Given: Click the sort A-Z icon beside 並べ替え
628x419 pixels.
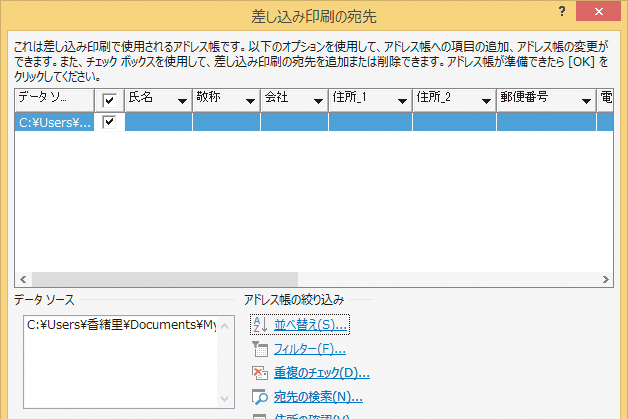Looking at the screenshot, I should (x=261, y=324).
